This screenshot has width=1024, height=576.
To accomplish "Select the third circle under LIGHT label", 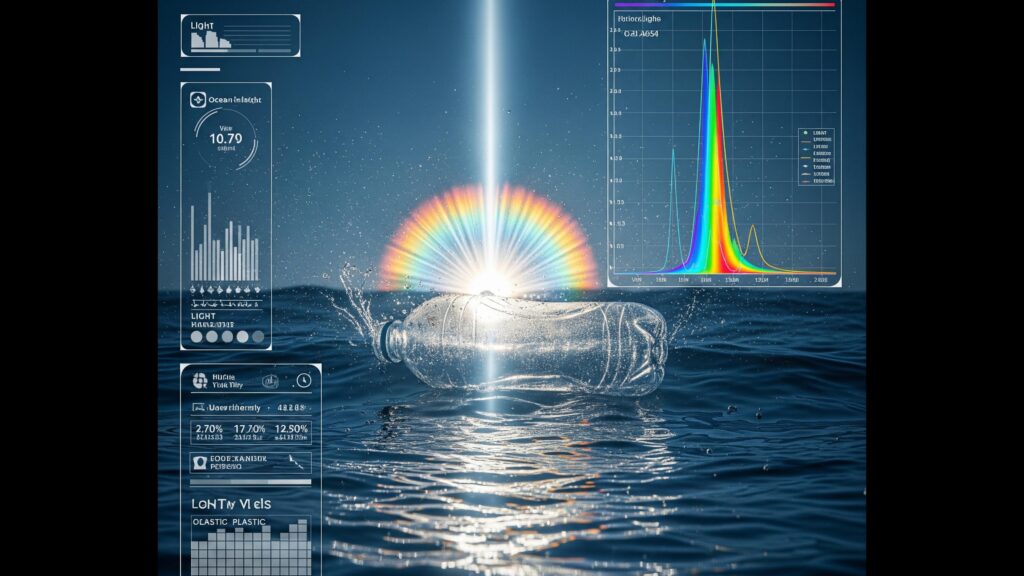I will tap(225, 337).
